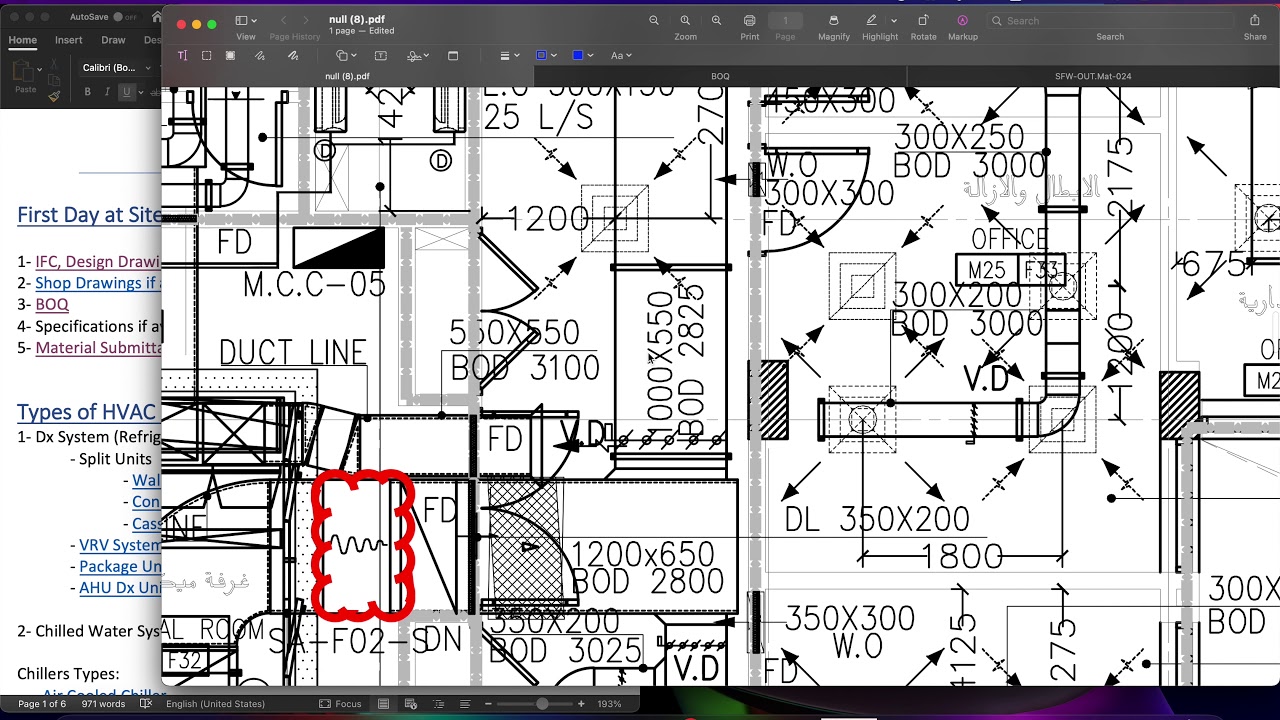Toggle Underline formatting in Word
Image resolution: width=1280 pixels, height=720 pixels.
point(126,92)
